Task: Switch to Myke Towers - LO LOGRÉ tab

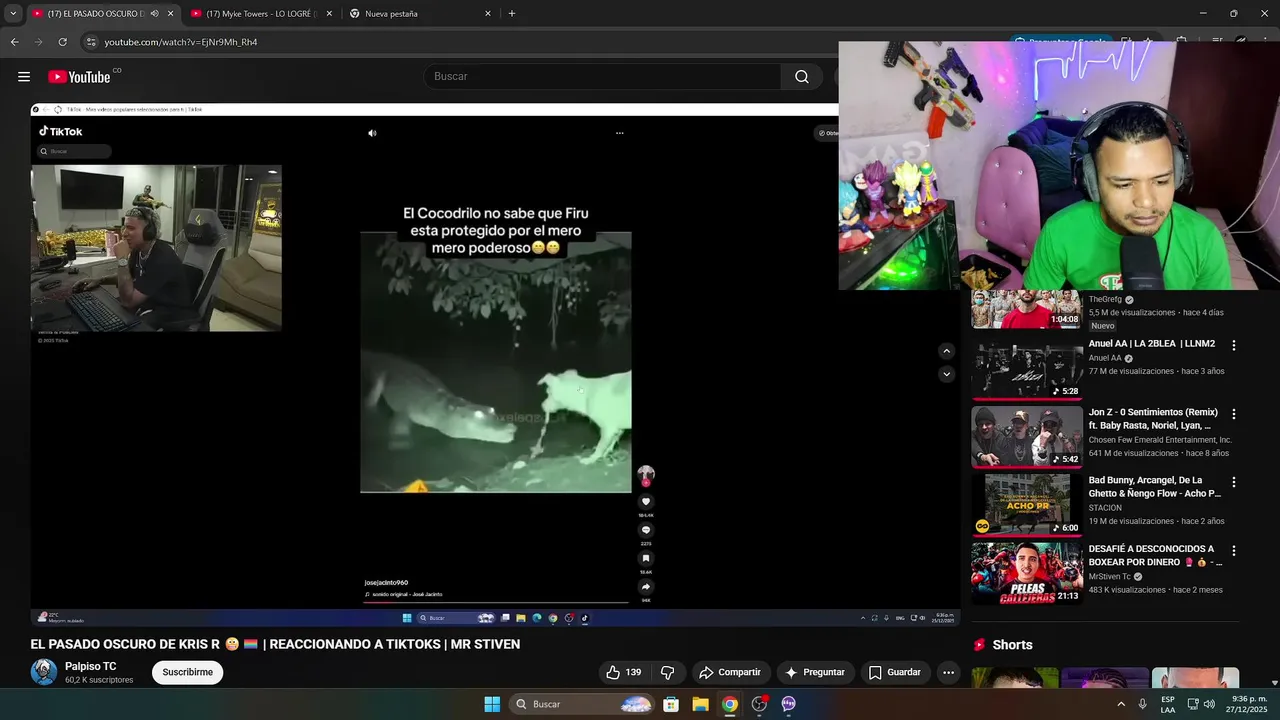Action: coord(260,14)
